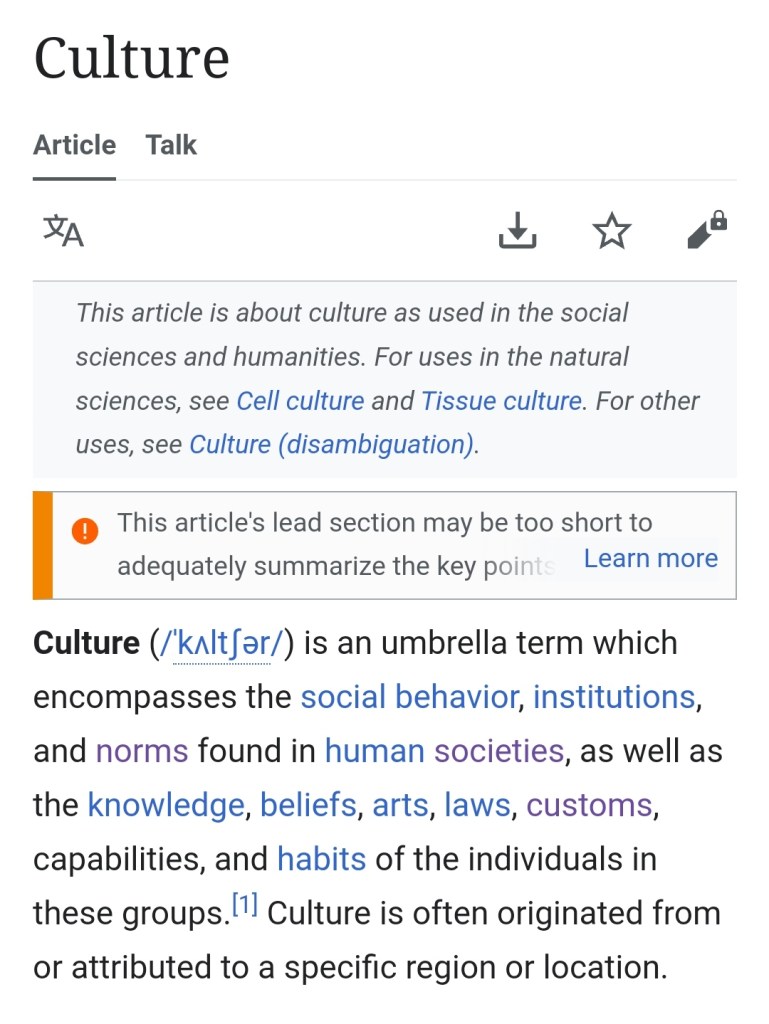Open the habits link
769x1024 pixels.
321,859
